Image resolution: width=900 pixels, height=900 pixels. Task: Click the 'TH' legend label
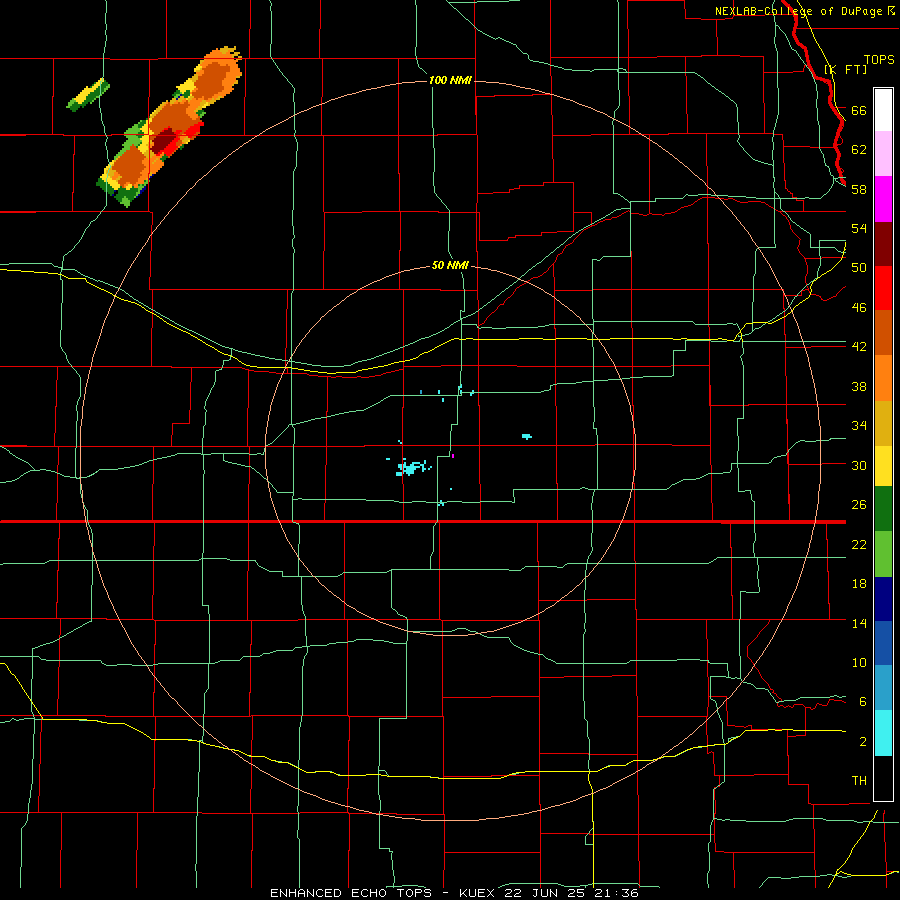coord(859,781)
